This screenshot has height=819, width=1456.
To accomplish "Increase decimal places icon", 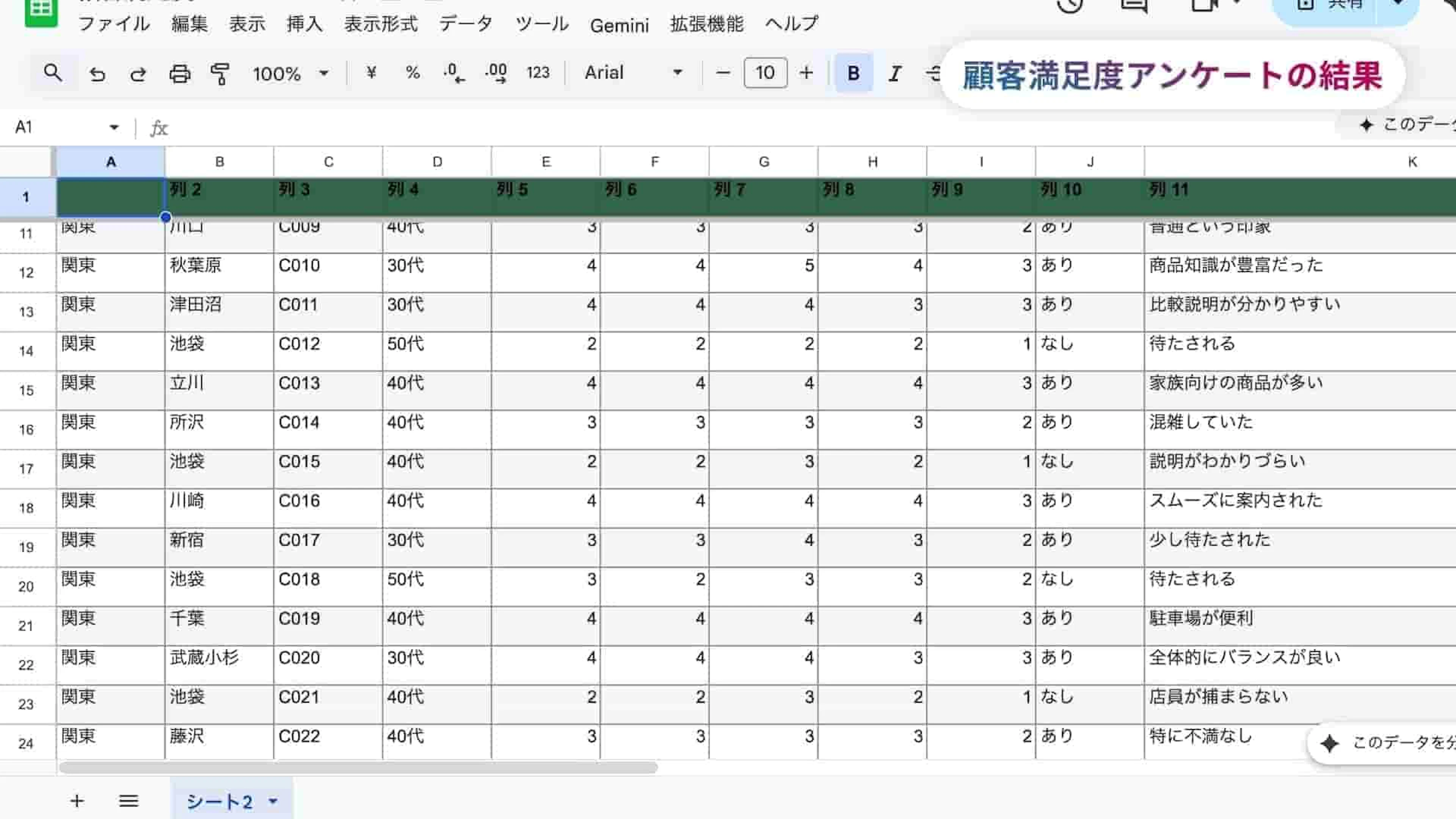I will pyautogui.click(x=496, y=73).
